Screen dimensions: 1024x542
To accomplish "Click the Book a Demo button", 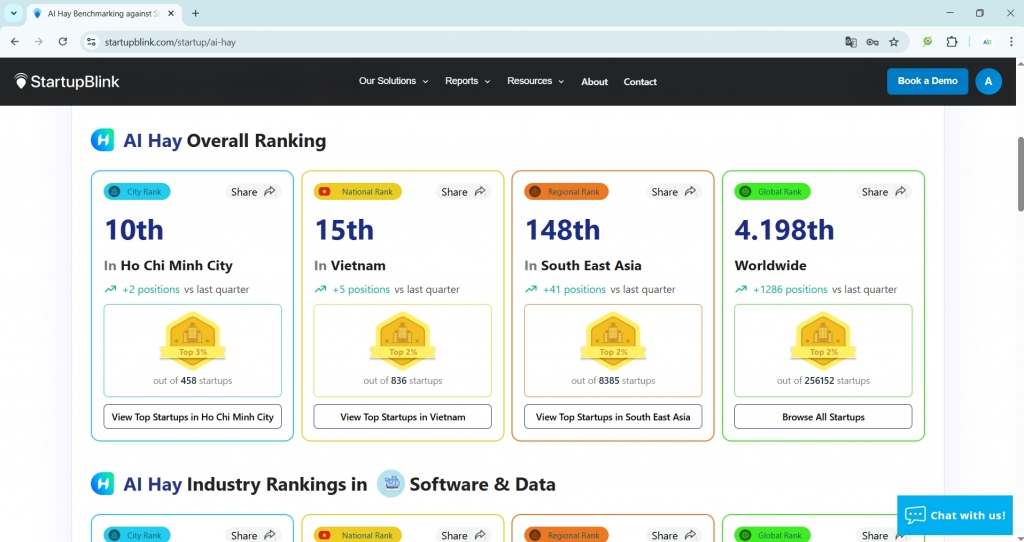I will 927,81.
